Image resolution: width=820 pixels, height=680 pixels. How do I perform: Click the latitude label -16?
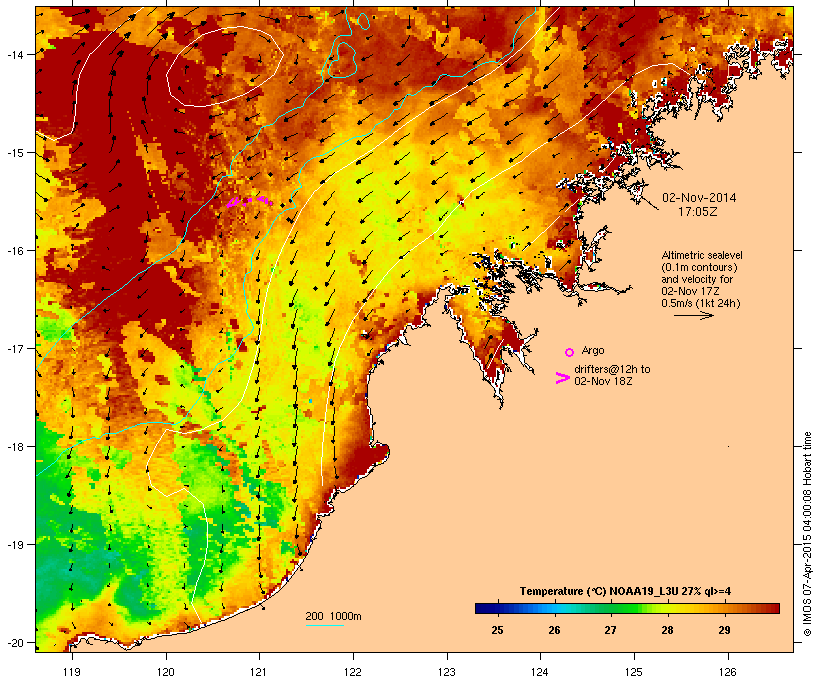point(15,251)
